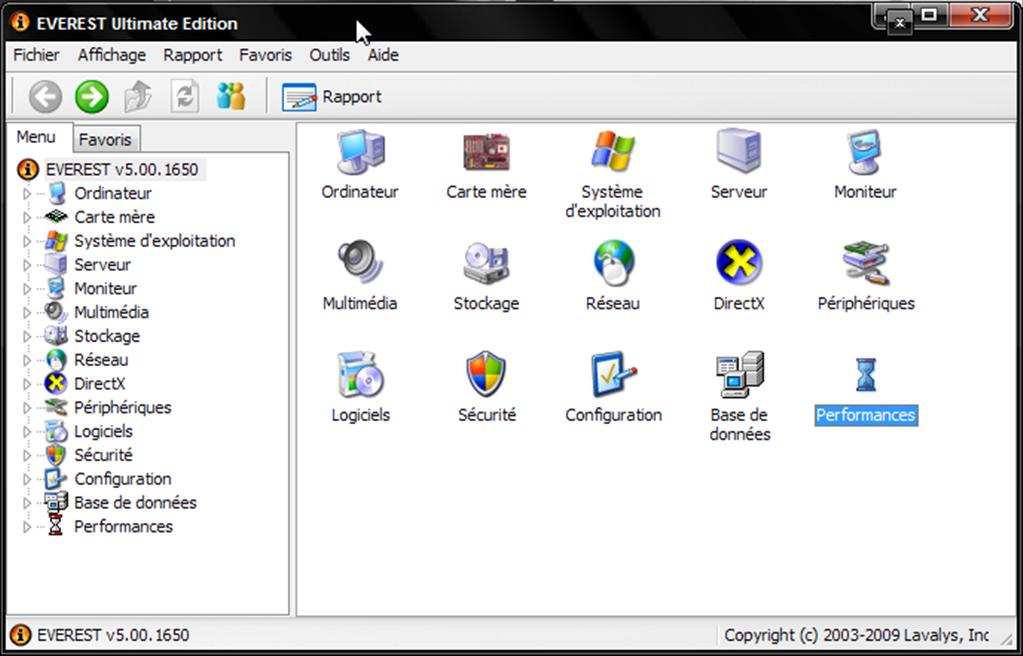Expand the Performances tree node arrow
This screenshot has height=656, width=1023.
point(27,527)
